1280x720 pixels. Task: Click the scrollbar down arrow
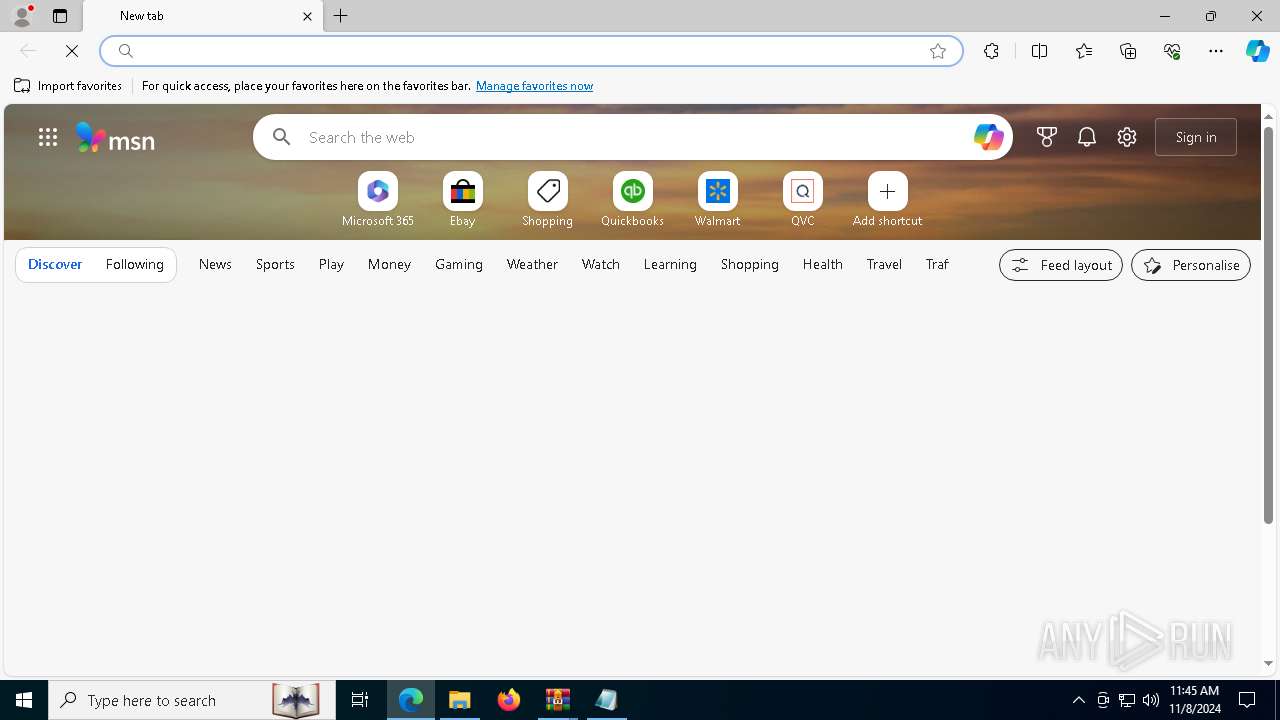[x=1268, y=663]
